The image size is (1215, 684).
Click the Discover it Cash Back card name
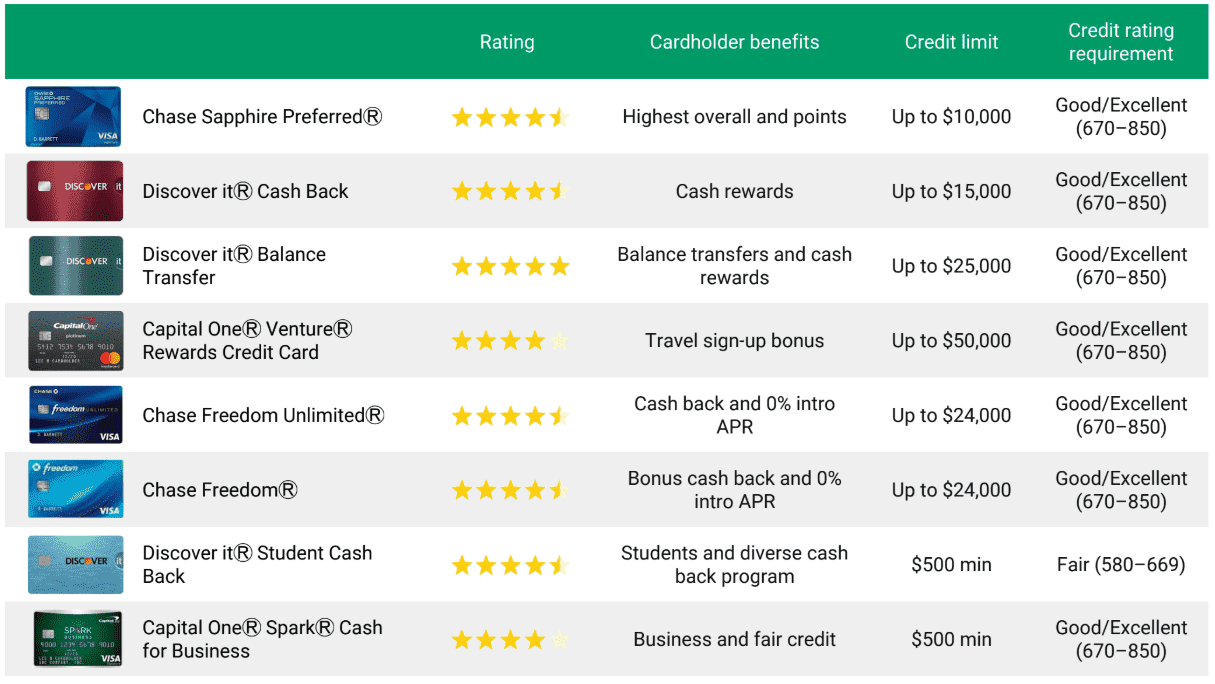[x=245, y=191]
